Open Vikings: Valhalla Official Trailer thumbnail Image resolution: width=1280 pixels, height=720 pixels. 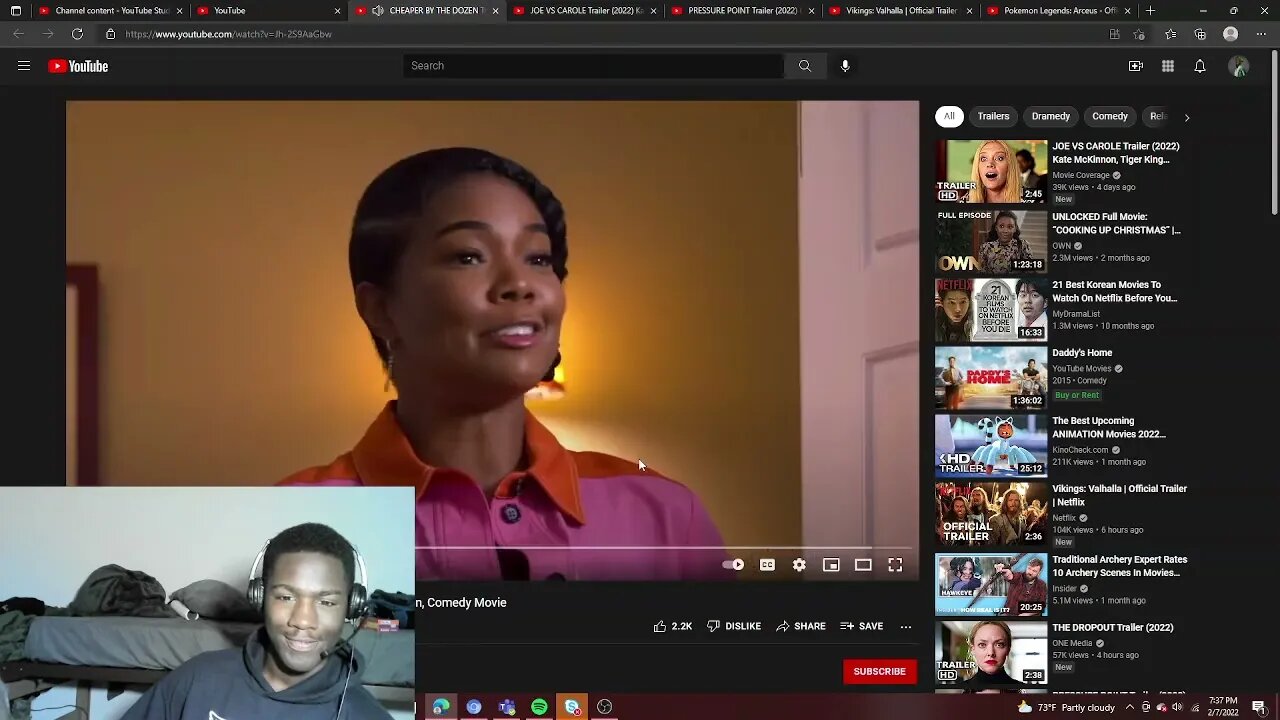(x=991, y=514)
